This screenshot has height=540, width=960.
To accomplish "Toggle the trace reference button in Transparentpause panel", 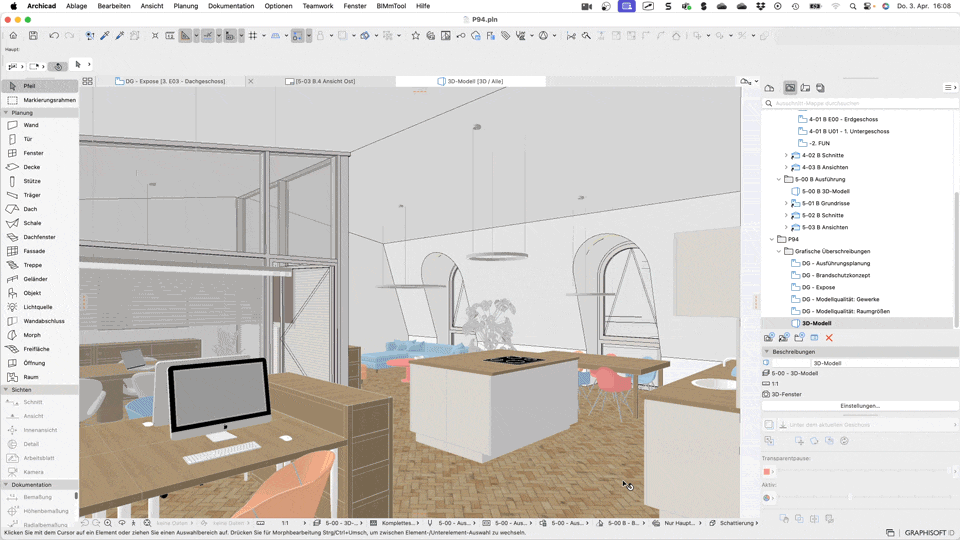I will pyautogui.click(x=769, y=424).
